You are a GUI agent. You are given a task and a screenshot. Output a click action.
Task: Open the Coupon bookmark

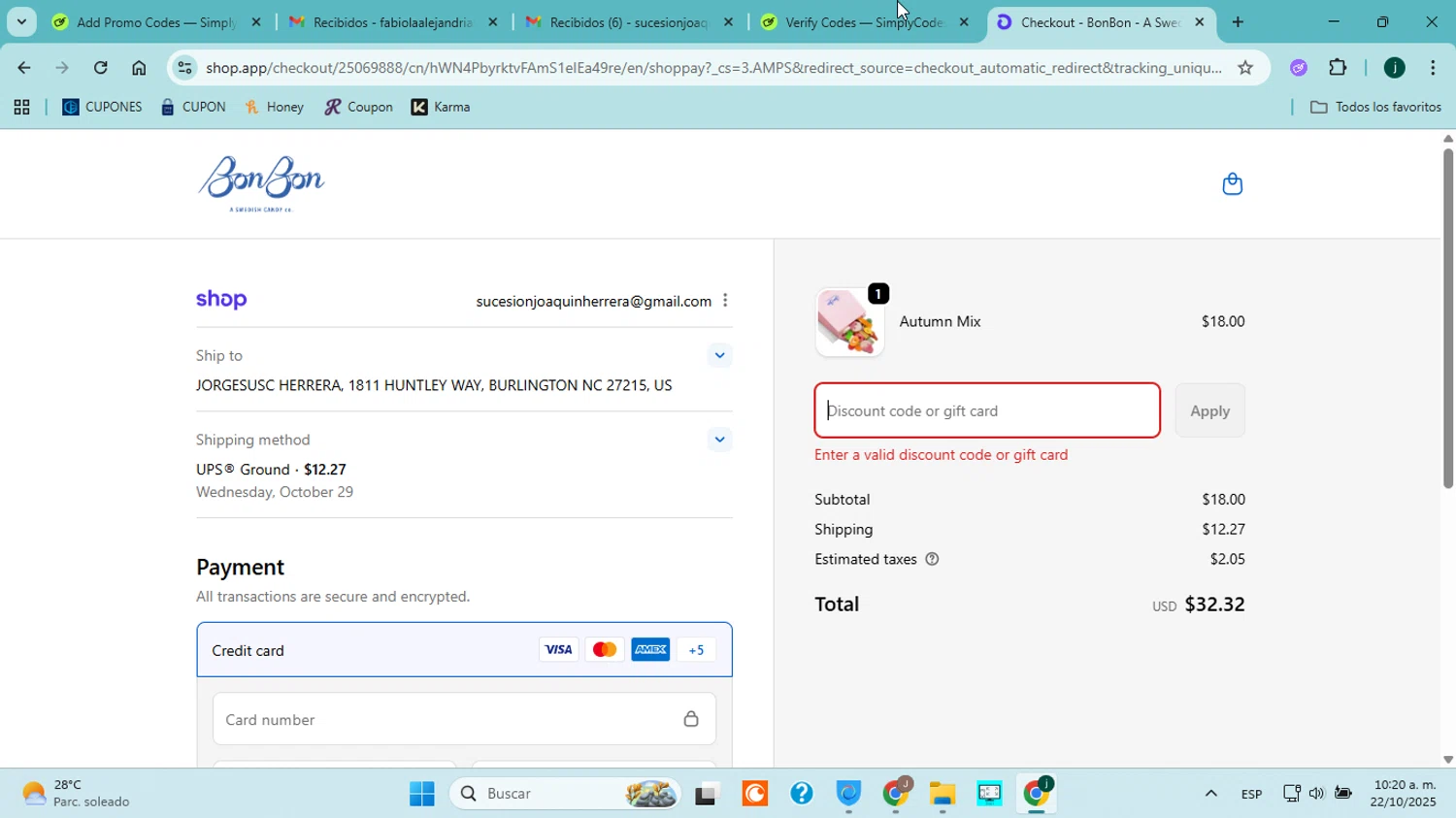click(x=358, y=108)
